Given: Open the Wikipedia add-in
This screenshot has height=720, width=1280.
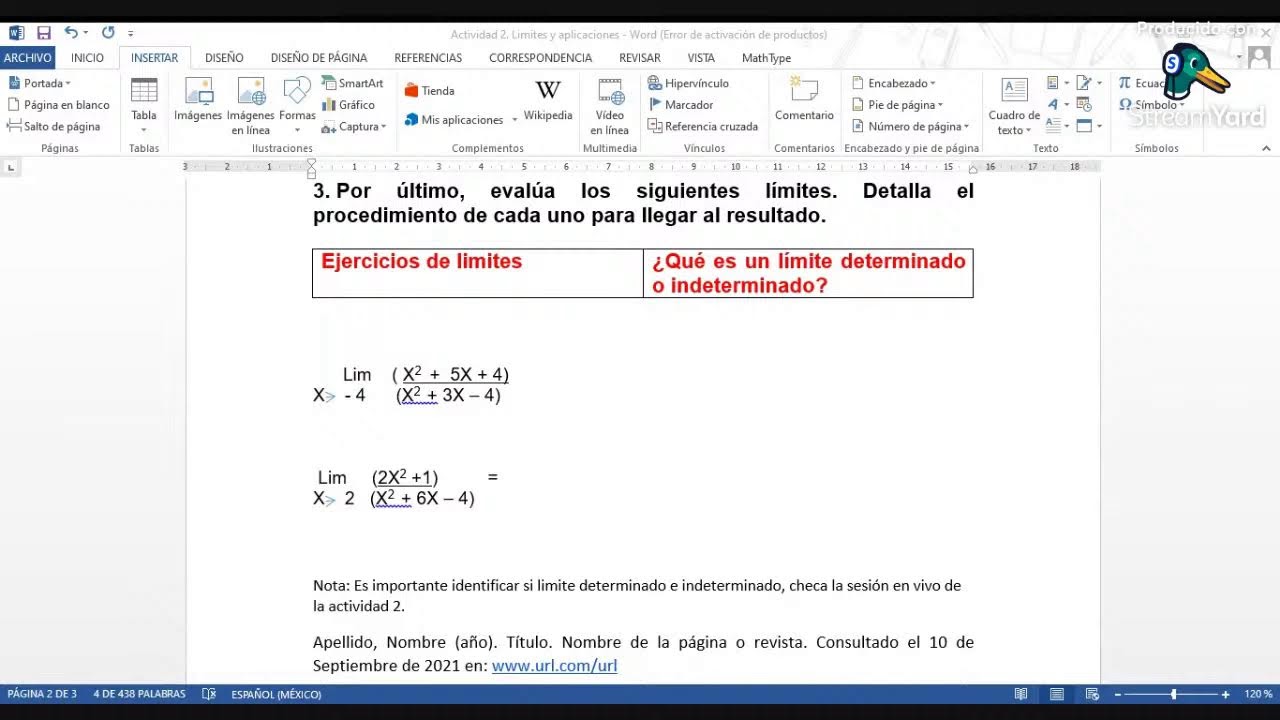Looking at the screenshot, I should click(548, 101).
